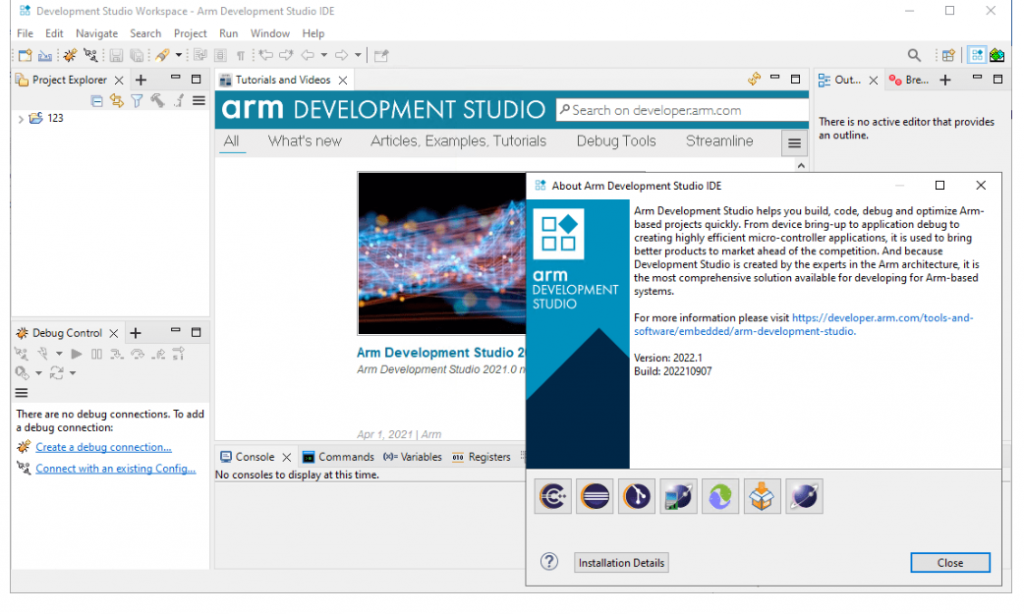Click the refresh icon in Tutorials tab bar
This screenshot has height=614, width=1024.
tap(754, 79)
